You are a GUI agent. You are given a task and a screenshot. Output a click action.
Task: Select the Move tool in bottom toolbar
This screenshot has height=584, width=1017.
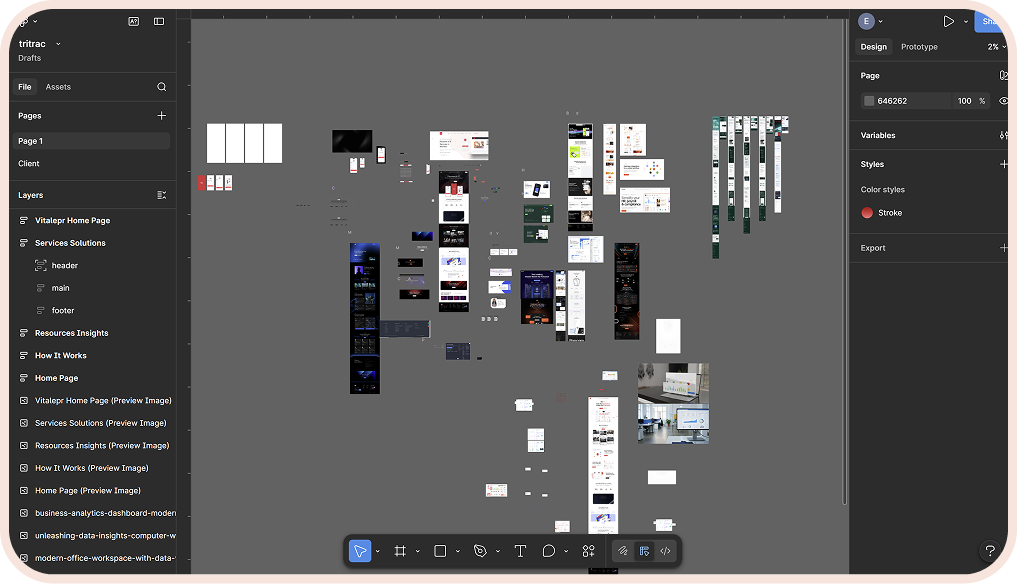click(360, 551)
